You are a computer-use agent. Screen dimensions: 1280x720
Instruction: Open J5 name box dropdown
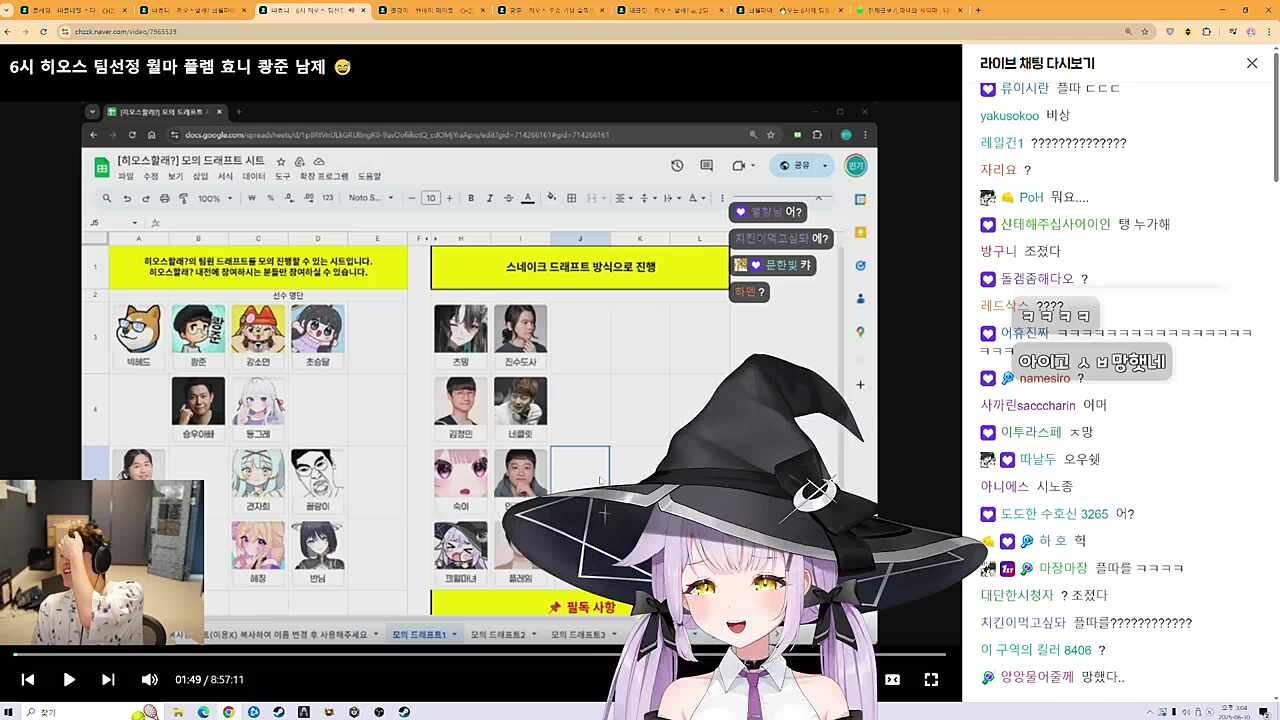(134, 222)
